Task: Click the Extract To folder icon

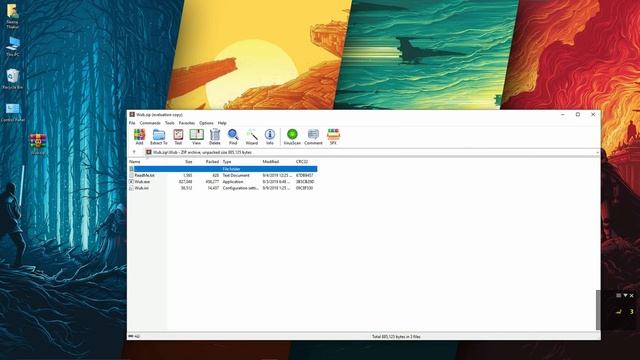Action: (x=159, y=137)
